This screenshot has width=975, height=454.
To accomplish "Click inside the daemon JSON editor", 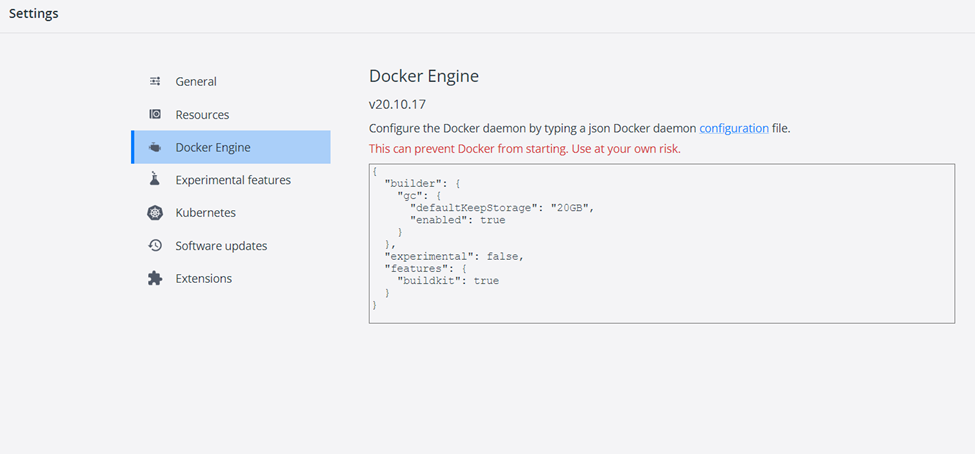I will (x=662, y=243).
